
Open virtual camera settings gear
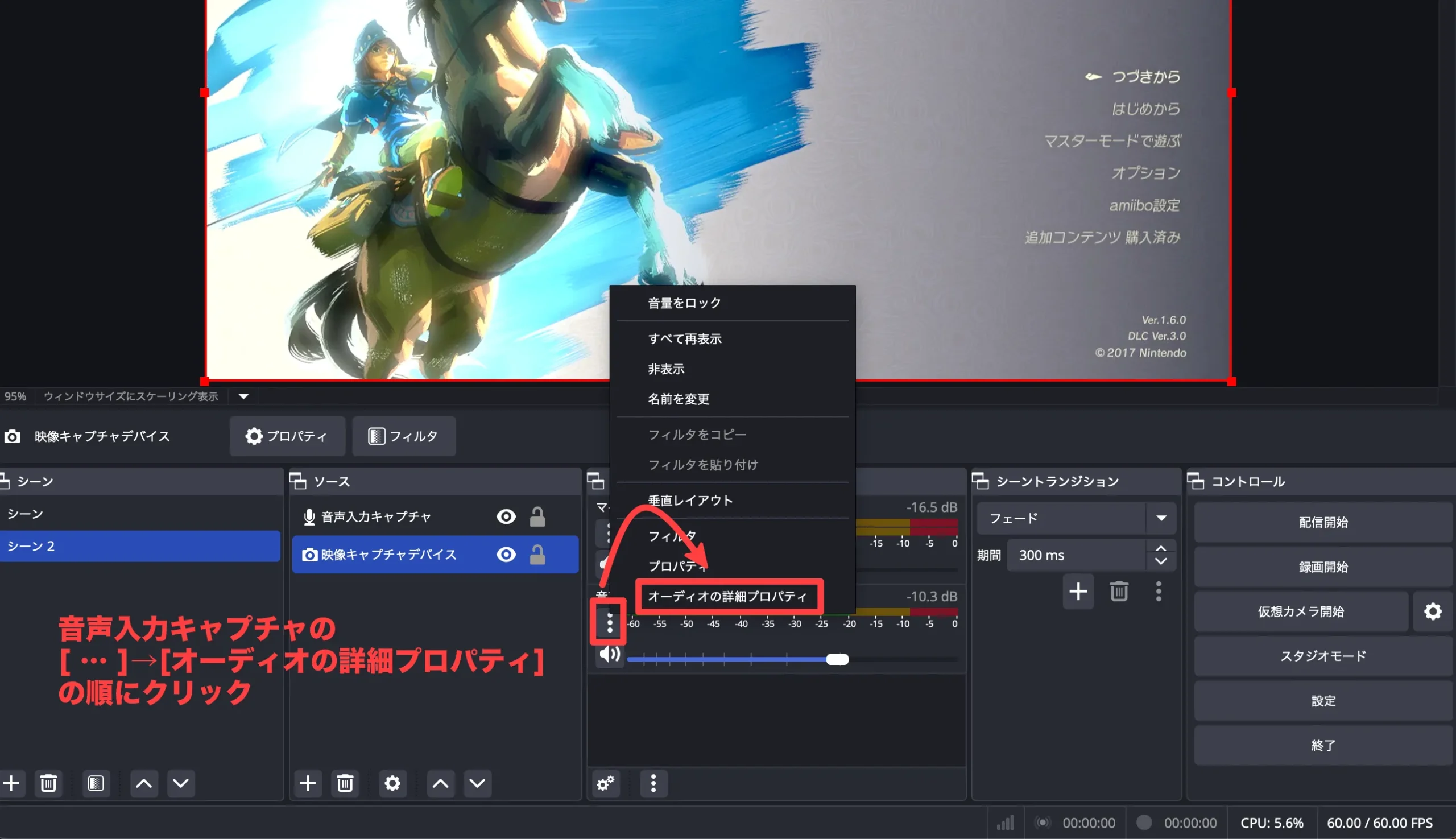tap(1433, 611)
